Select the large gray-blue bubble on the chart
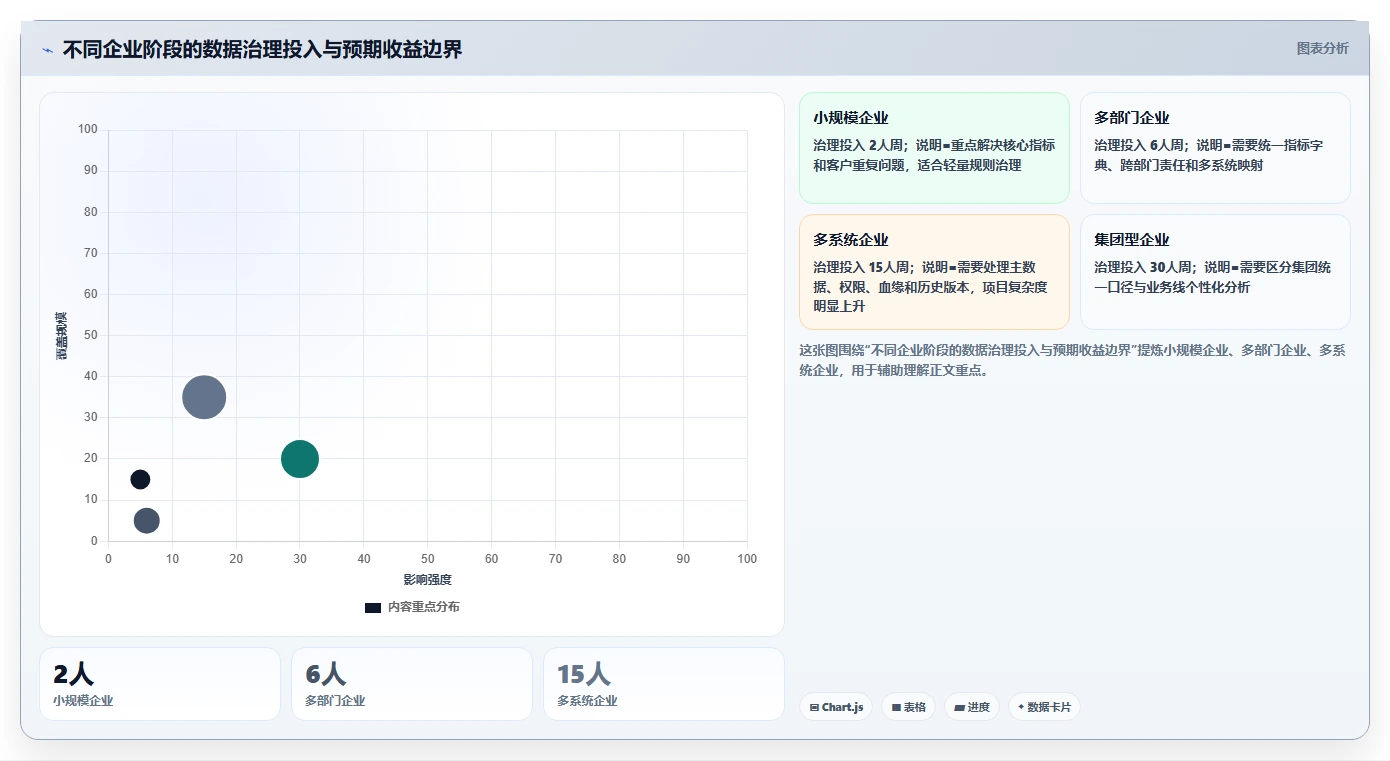 pos(204,397)
